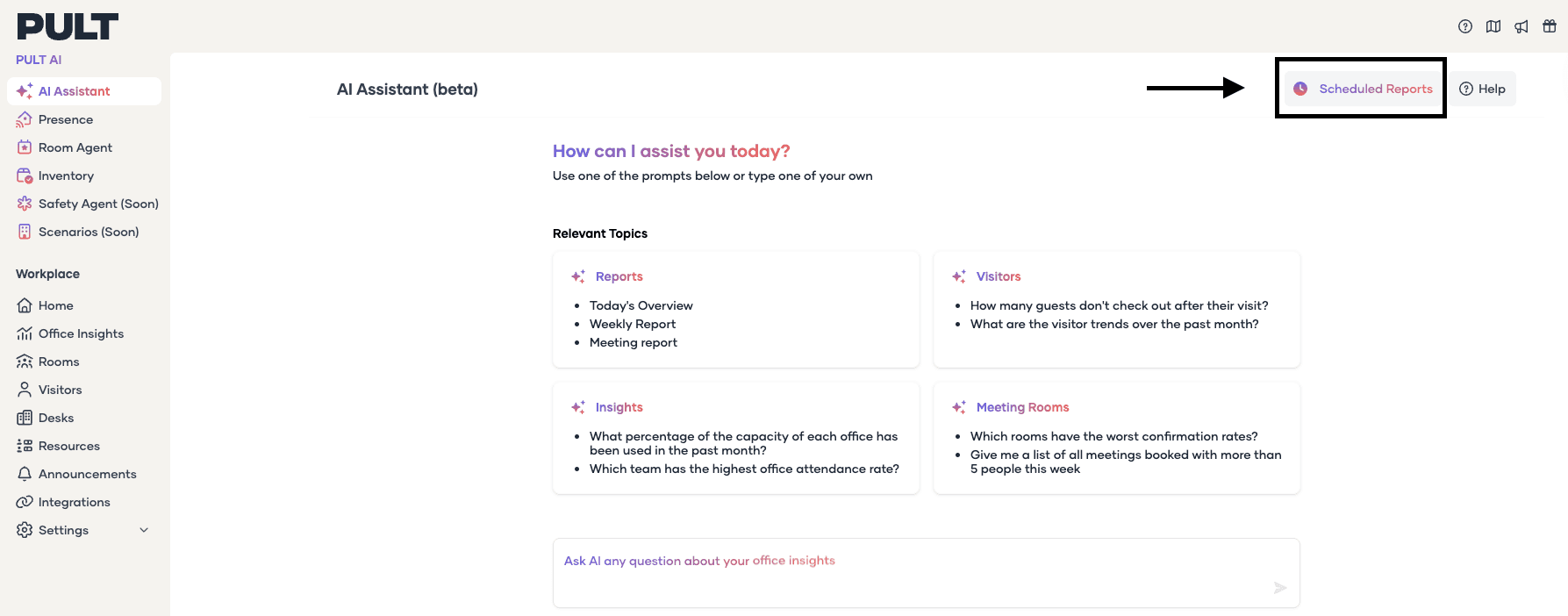Click the Desks icon in sidebar
The height and width of the screenshot is (616, 1568).
click(x=25, y=418)
